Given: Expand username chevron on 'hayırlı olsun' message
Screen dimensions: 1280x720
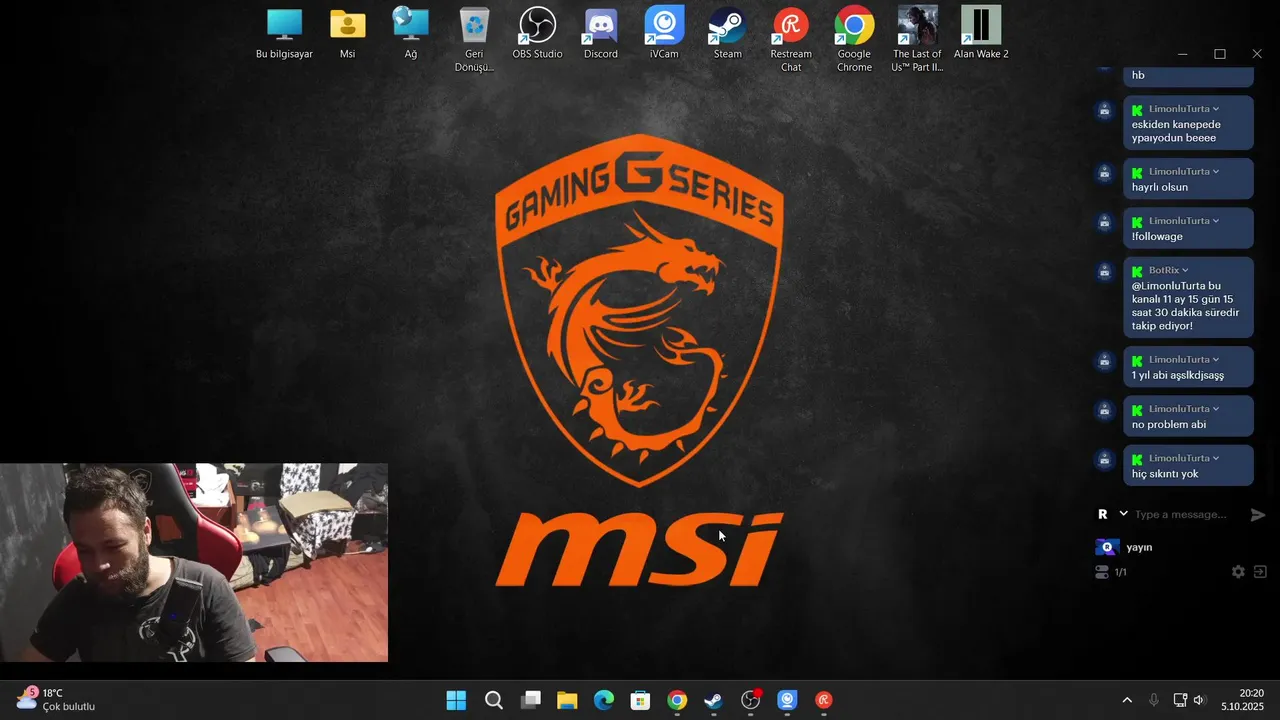Looking at the screenshot, I should (1216, 172).
